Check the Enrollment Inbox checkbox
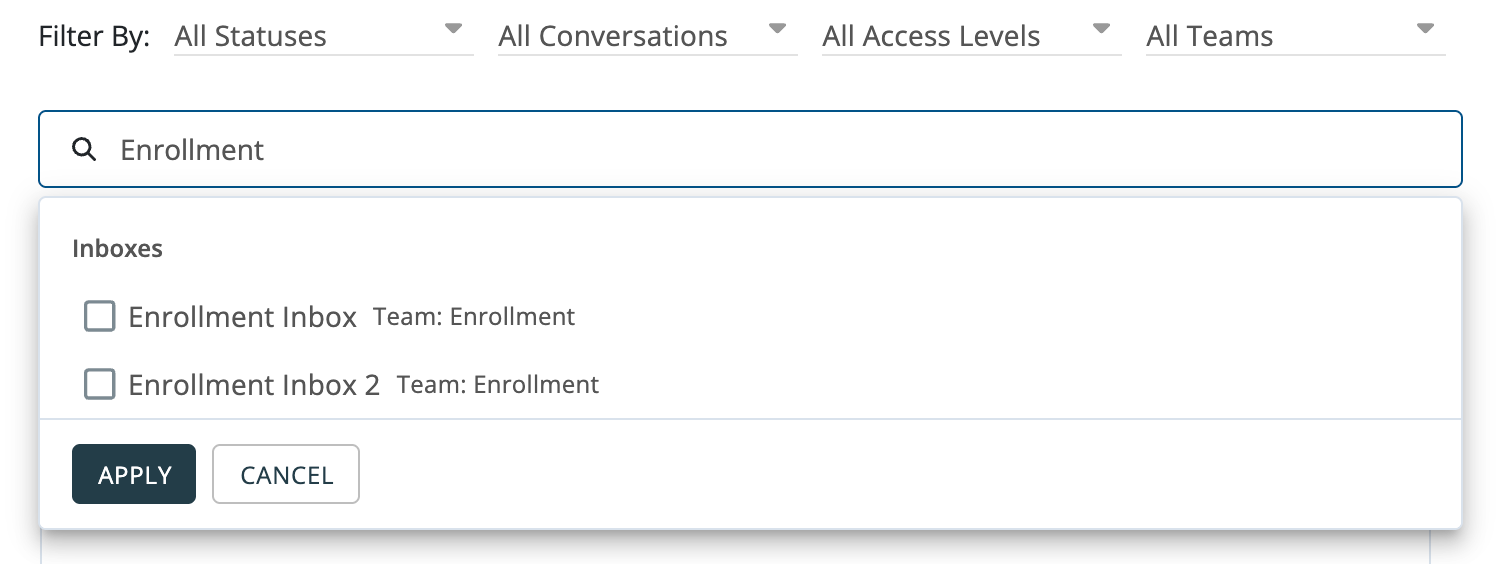This screenshot has height=564, width=1498. tap(100, 317)
